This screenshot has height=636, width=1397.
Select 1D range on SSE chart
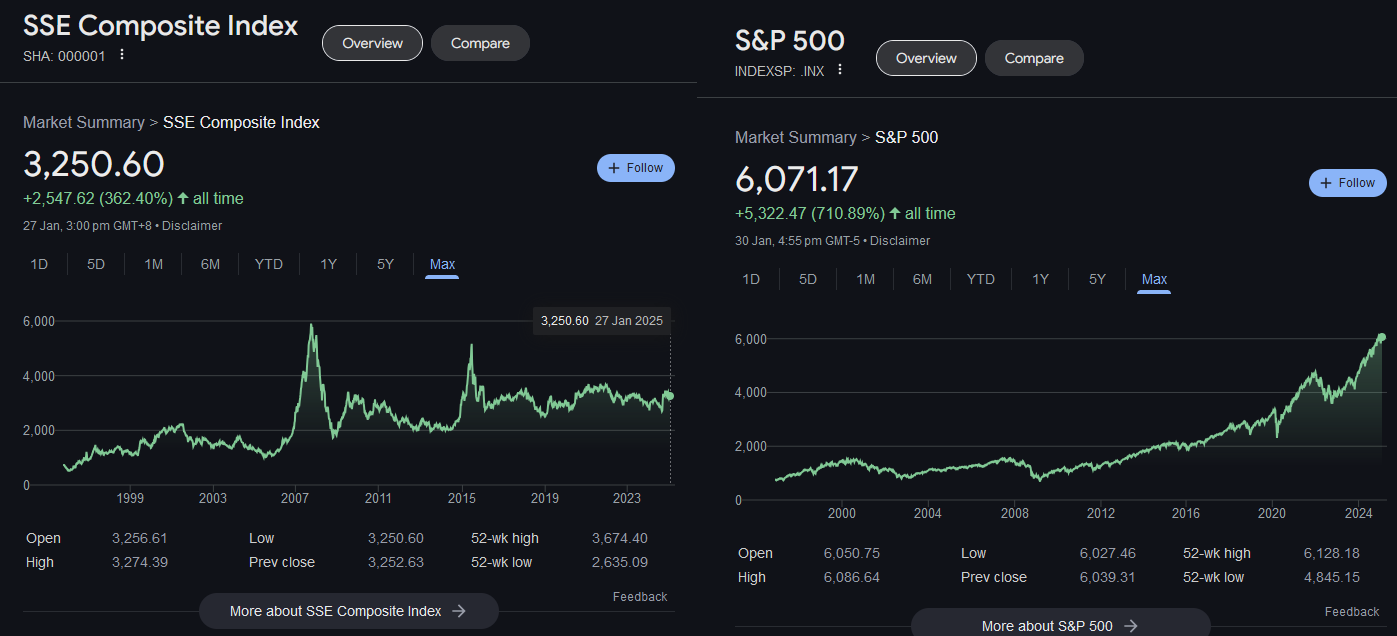pos(39,264)
